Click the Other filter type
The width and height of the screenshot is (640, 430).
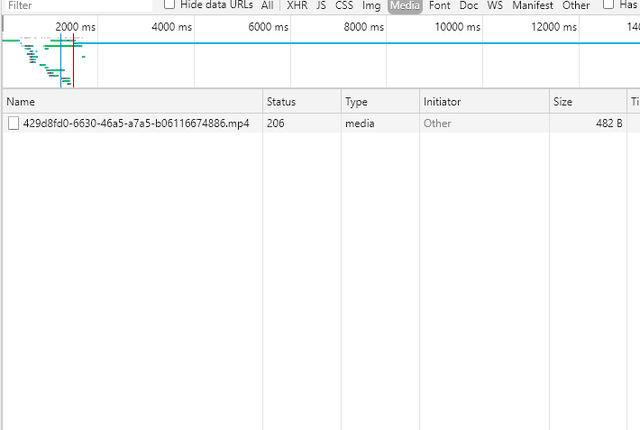(576, 5)
